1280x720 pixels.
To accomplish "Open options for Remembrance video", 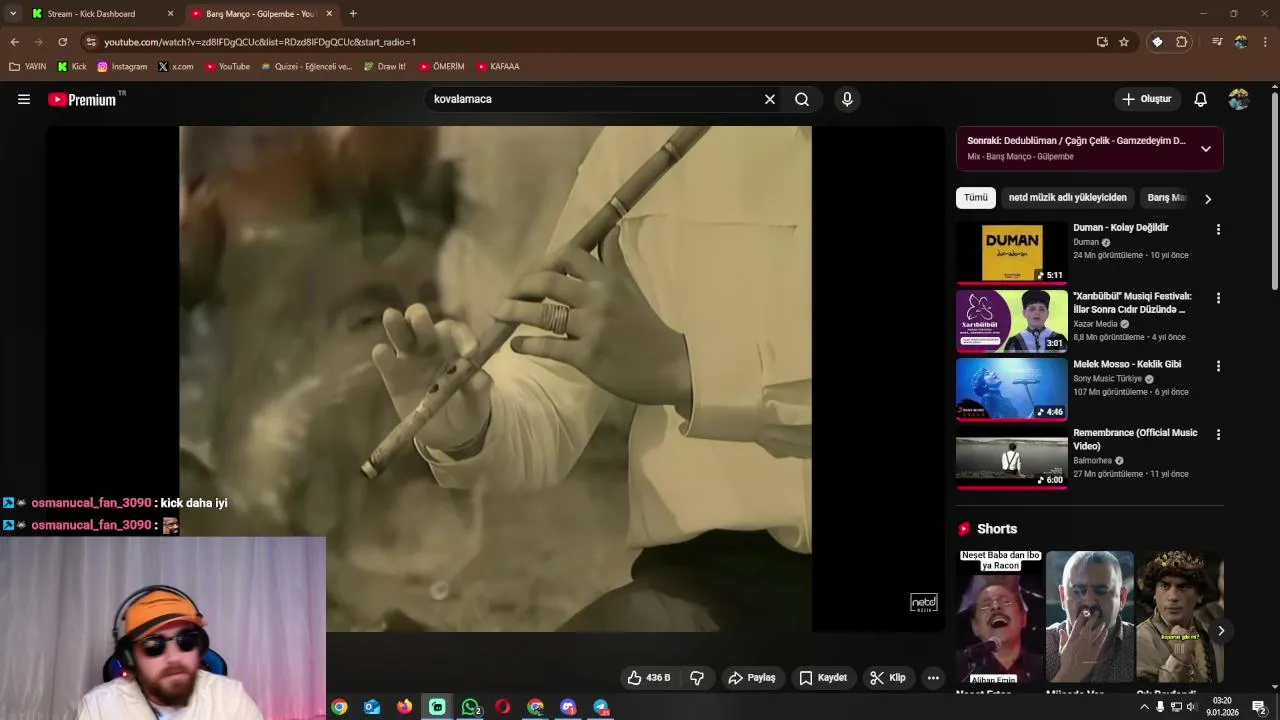I will (x=1218, y=435).
